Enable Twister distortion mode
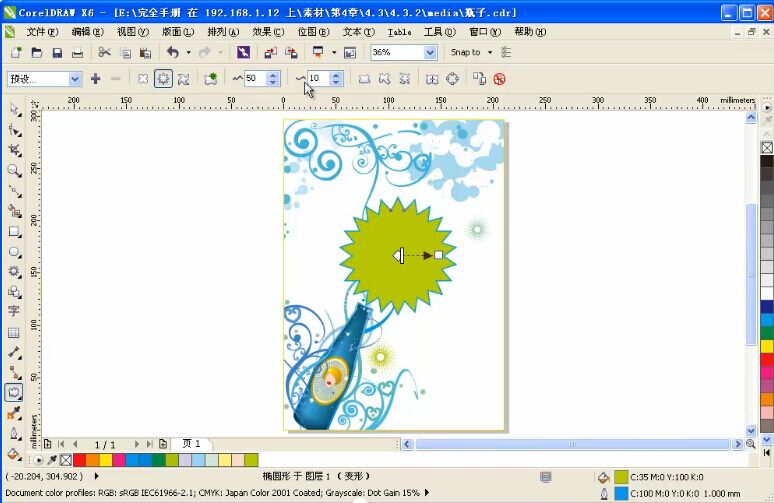This screenshot has width=774, height=503. point(183,79)
